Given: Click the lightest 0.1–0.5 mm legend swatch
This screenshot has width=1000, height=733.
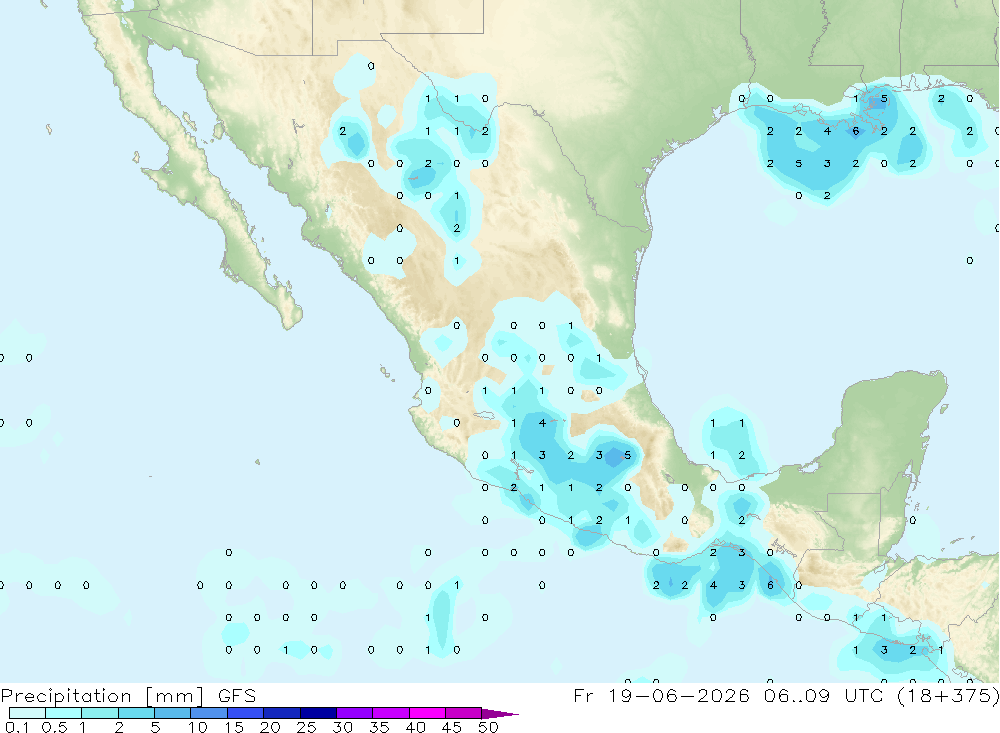Looking at the screenshot, I should 27,713.
